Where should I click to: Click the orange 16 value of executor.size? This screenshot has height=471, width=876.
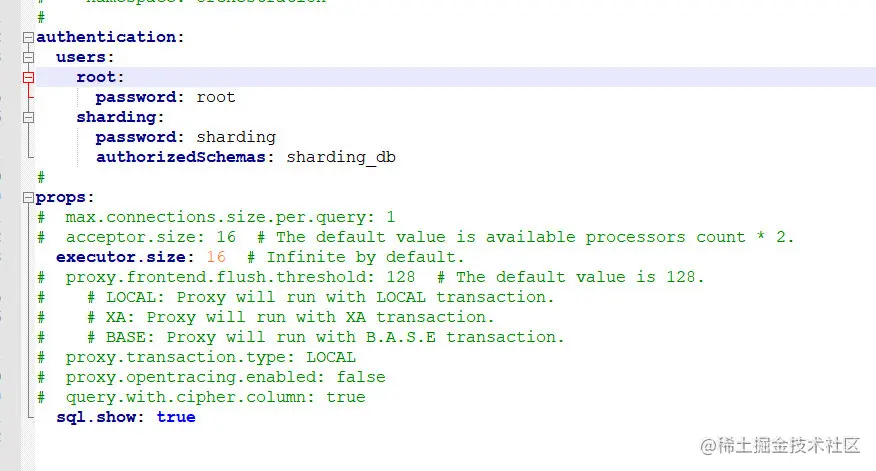pyautogui.click(x=216, y=257)
